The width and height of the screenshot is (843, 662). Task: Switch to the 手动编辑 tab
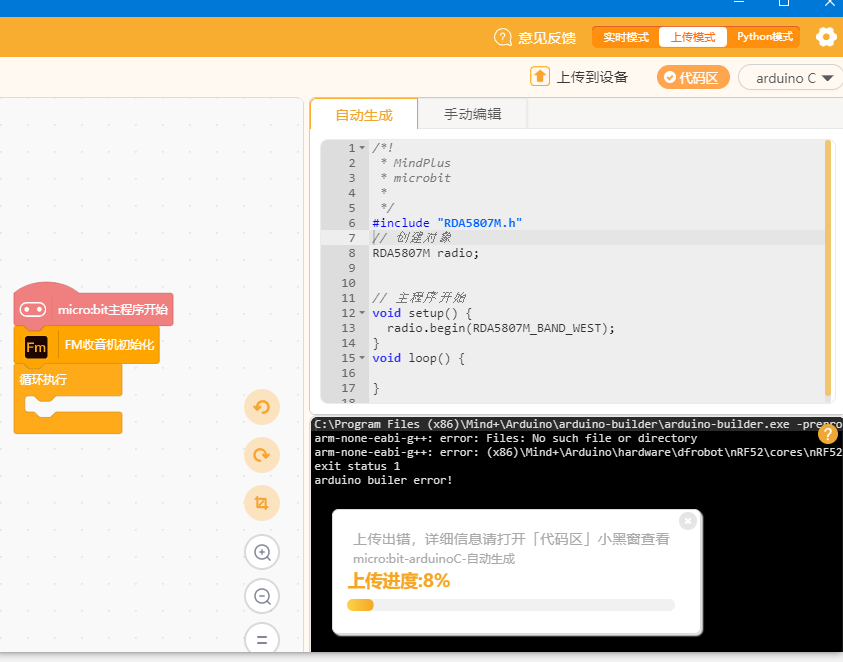click(473, 114)
